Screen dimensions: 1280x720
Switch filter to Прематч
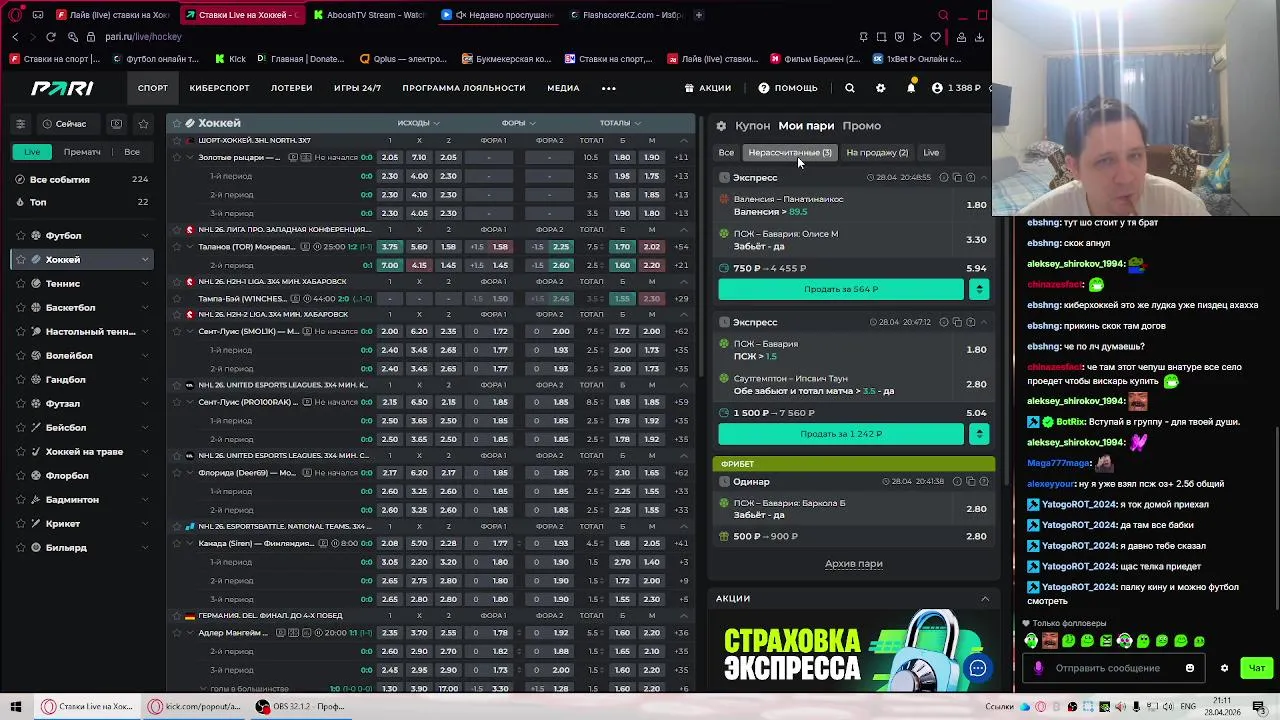click(82, 152)
